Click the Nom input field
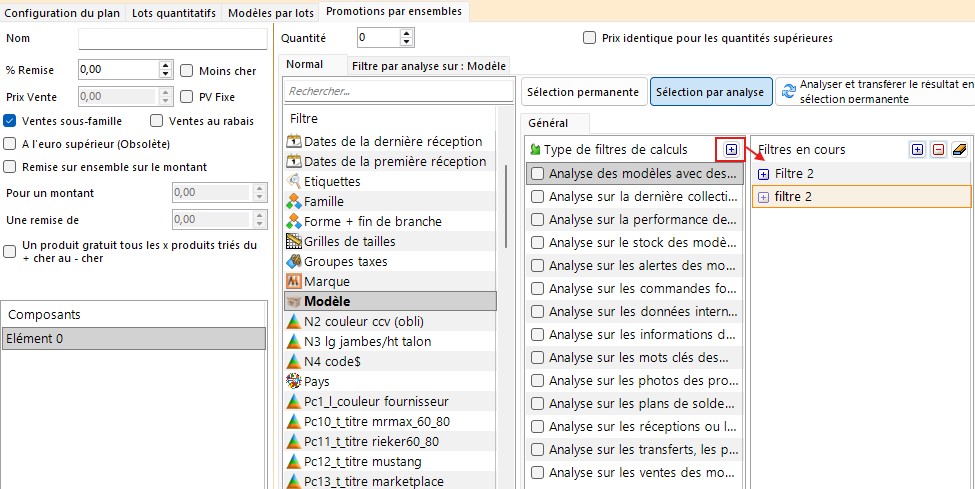This screenshot has height=489, width=975. pos(172,39)
